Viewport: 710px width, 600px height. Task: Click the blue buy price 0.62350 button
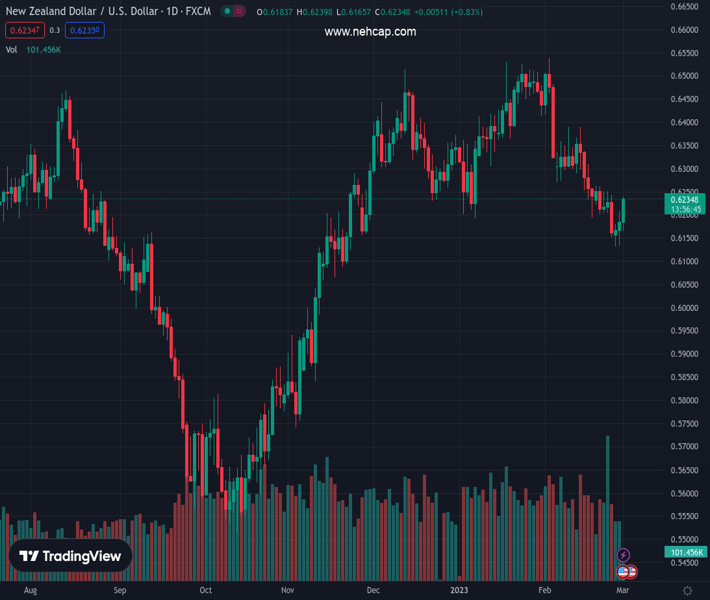point(84,30)
